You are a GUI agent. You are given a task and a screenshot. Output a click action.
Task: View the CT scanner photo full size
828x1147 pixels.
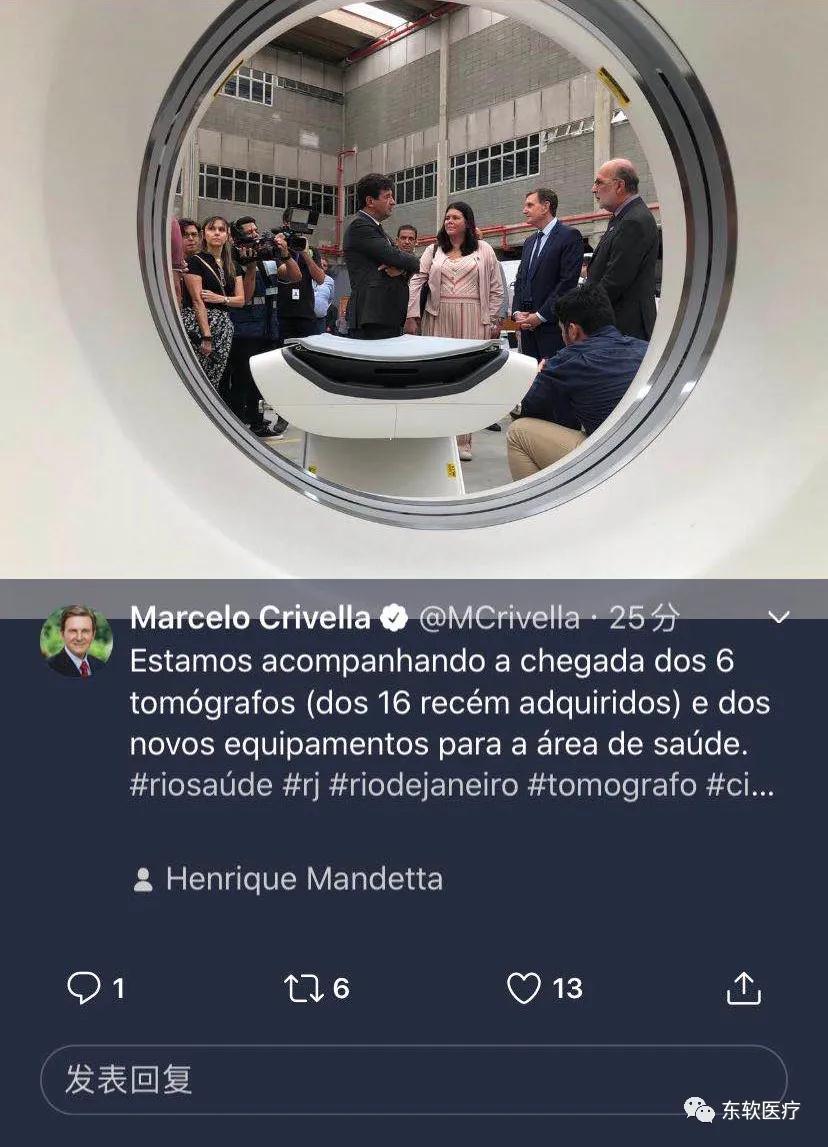click(414, 289)
